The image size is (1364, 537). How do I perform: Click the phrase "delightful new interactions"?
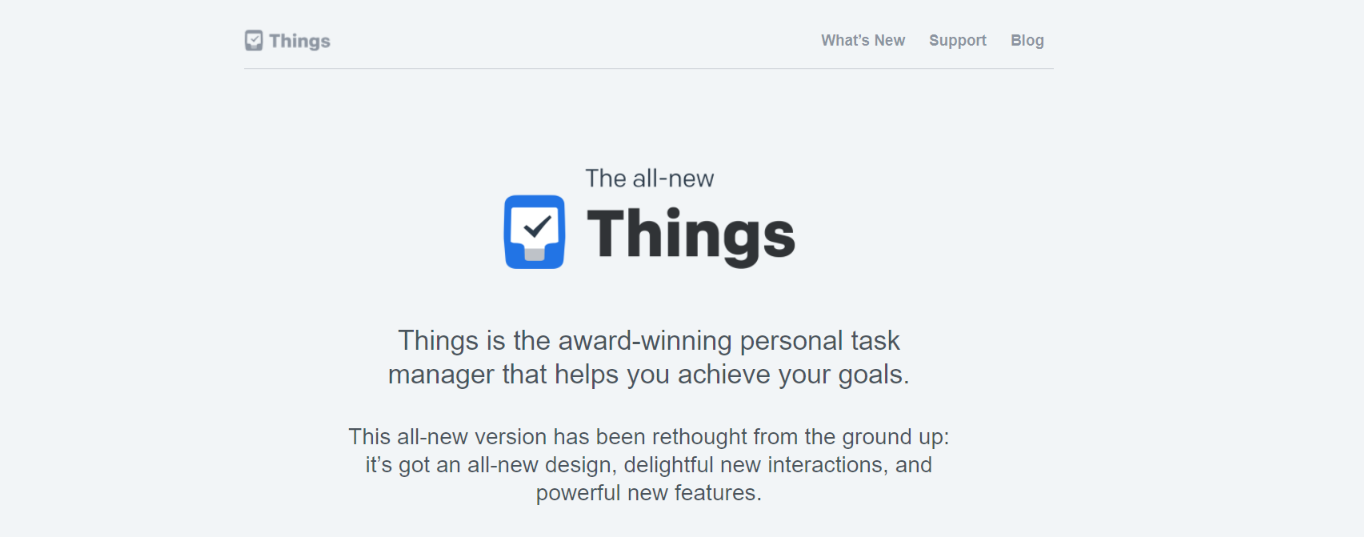[751, 465]
